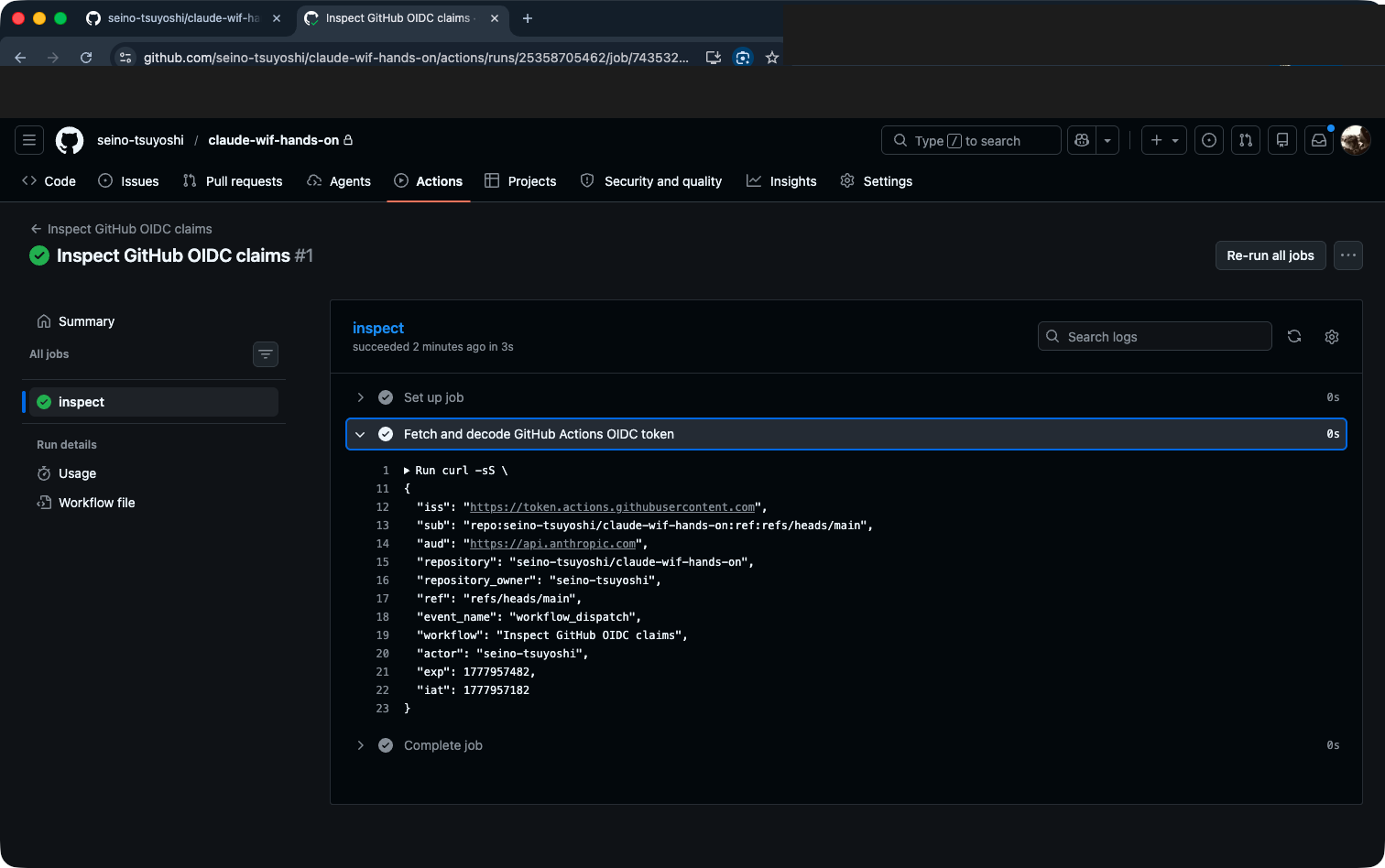Open the Issues icon in top header

click(x=1209, y=140)
